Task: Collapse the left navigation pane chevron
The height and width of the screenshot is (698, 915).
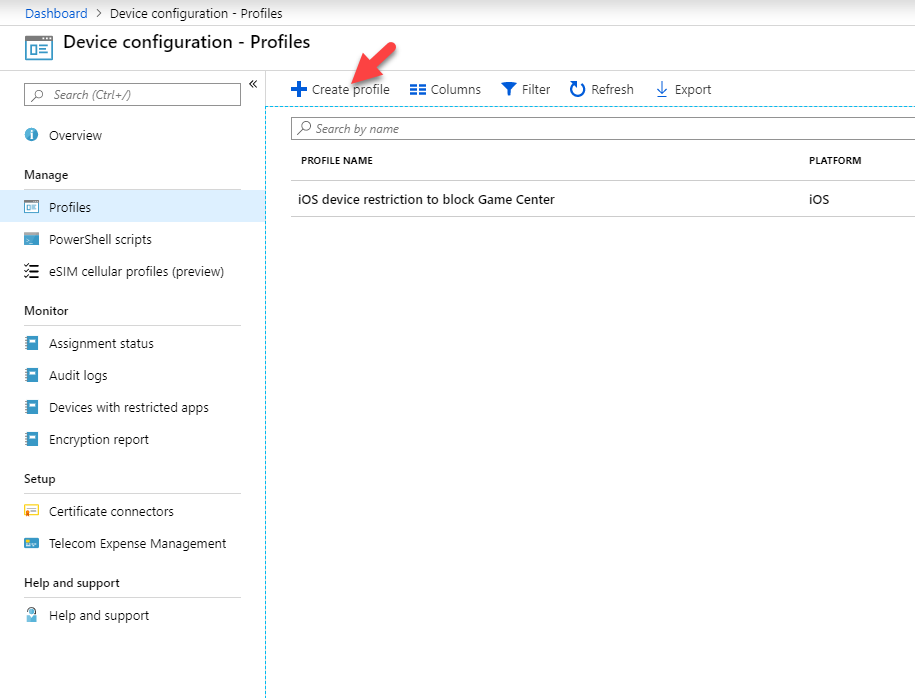Action: pyautogui.click(x=253, y=84)
